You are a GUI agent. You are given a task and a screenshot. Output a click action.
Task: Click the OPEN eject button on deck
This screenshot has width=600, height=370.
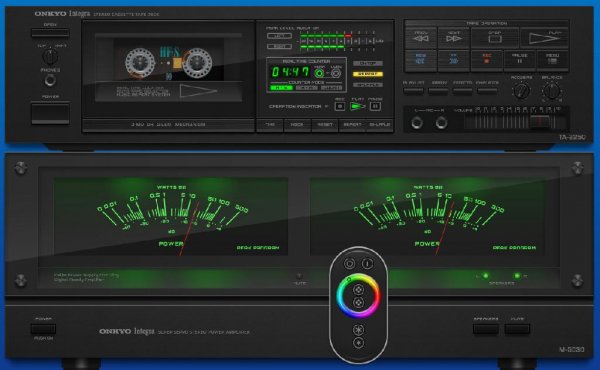coord(50,33)
